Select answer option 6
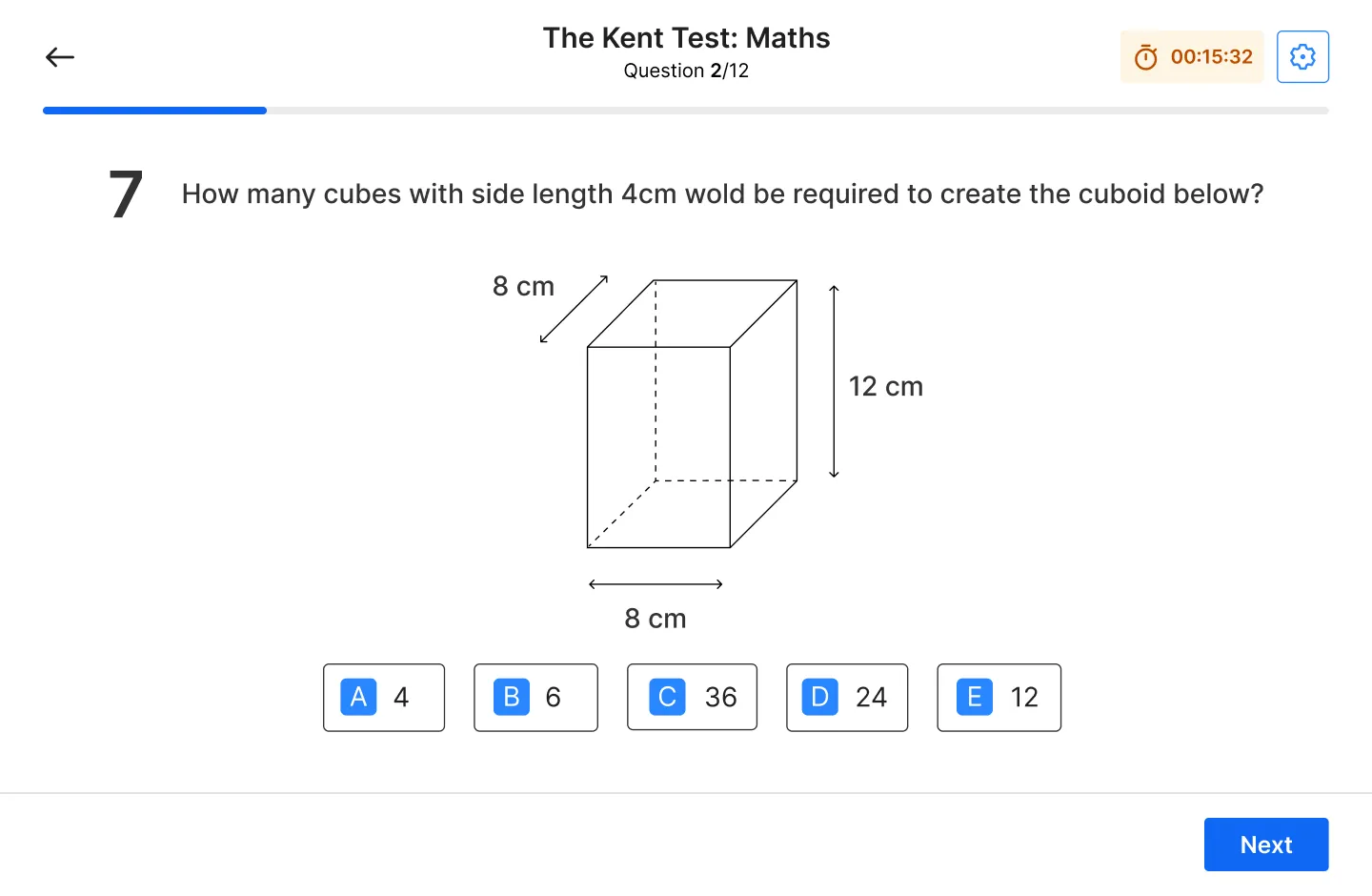Image resolution: width=1372 pixels, height=896 pixels. [x=535, y=698]
